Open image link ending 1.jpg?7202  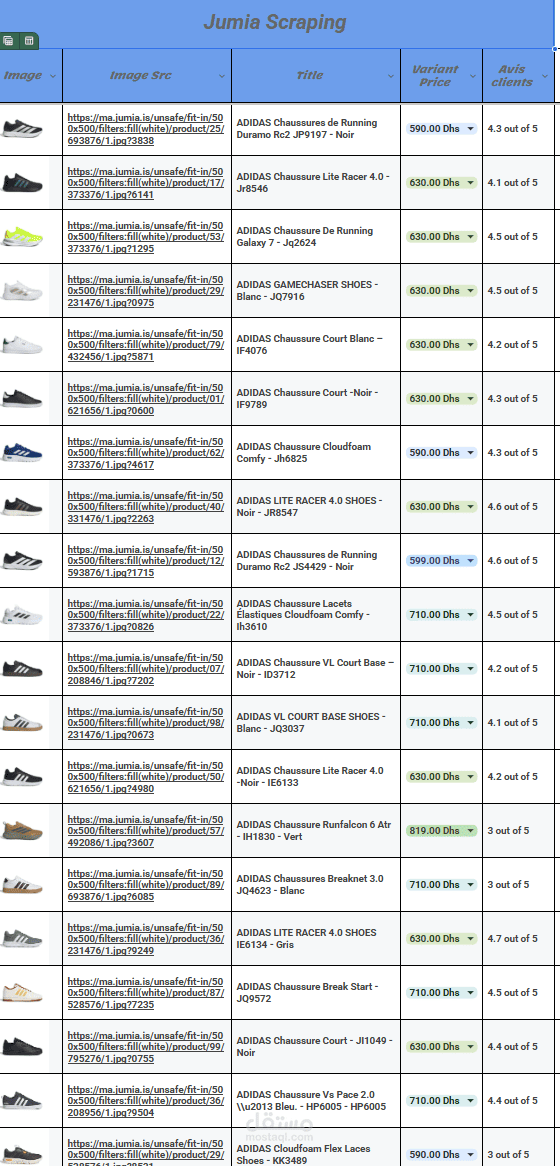(x=146, y=669)
